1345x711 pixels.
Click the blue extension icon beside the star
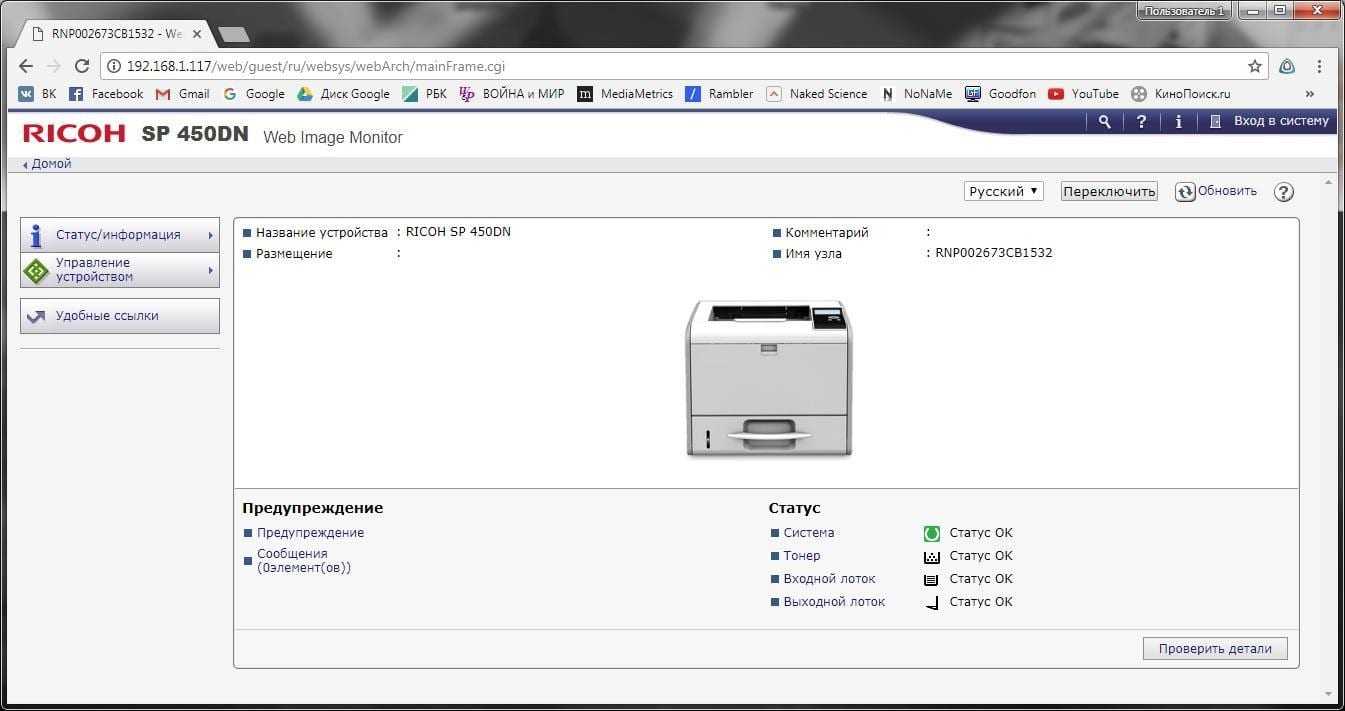click(1287, 66)
